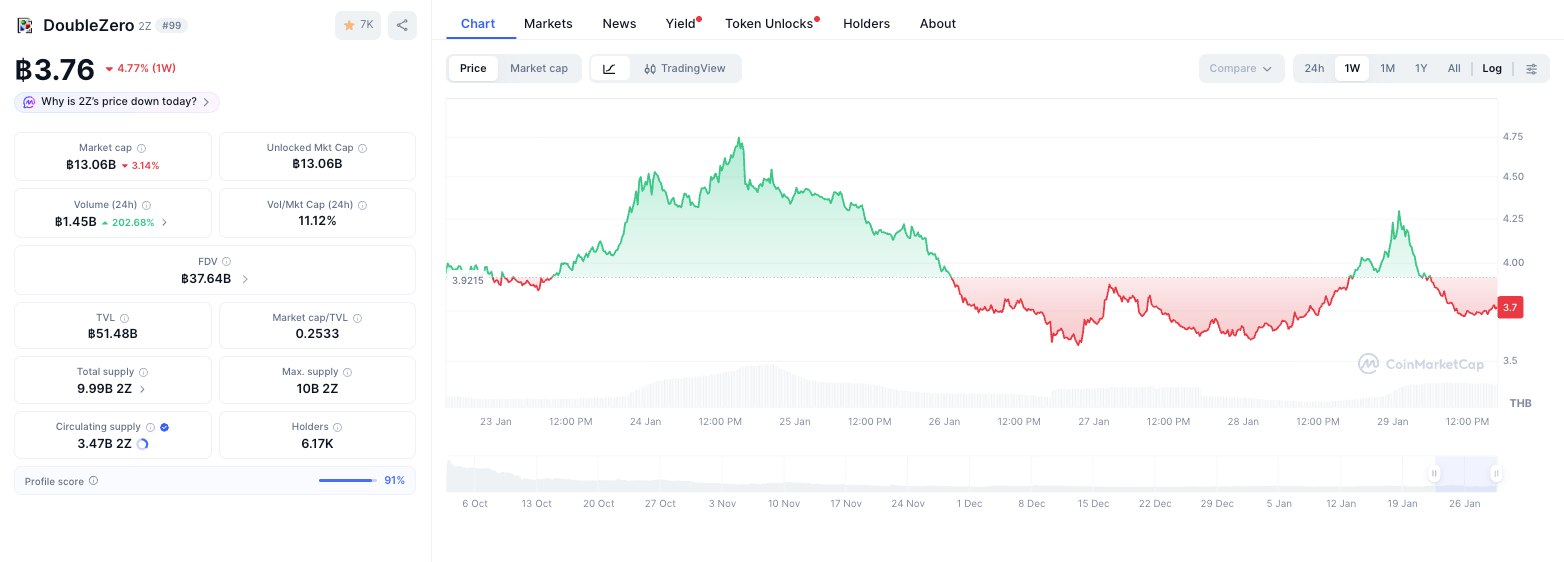Expand Total supply details chevron
1564x562 pixels.
click(x=142, y=389)
